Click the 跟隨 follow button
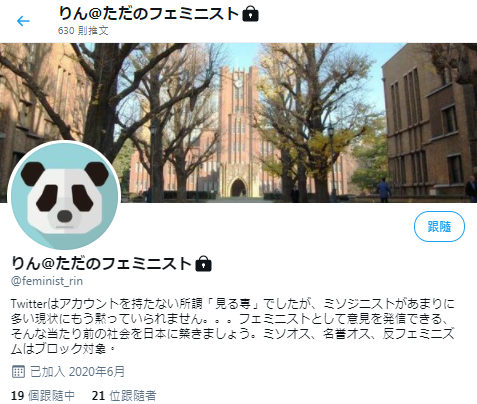 click(439, 226)
